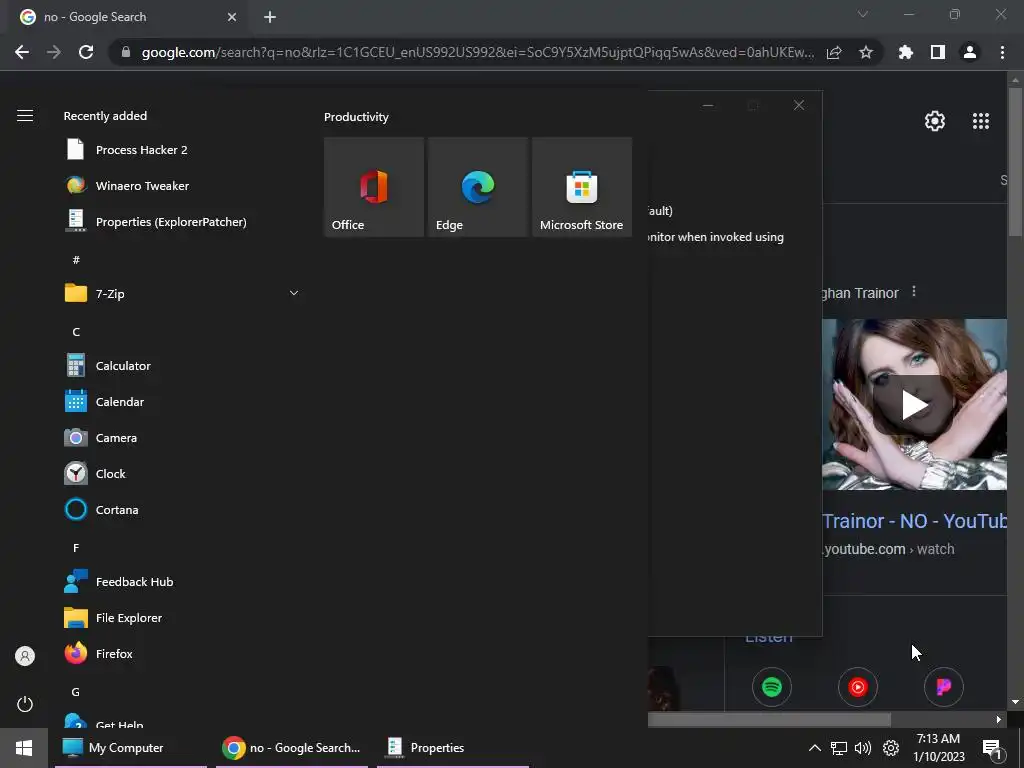The image size is (1024, 768).
Task: Select the "#" header in the app list
Action: click(x=76, y=260)
